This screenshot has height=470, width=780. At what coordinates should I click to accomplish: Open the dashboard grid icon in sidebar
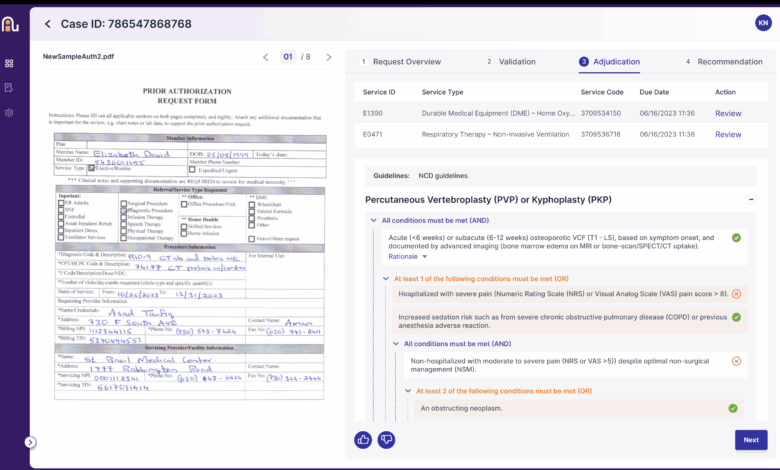tap(9, 63)
